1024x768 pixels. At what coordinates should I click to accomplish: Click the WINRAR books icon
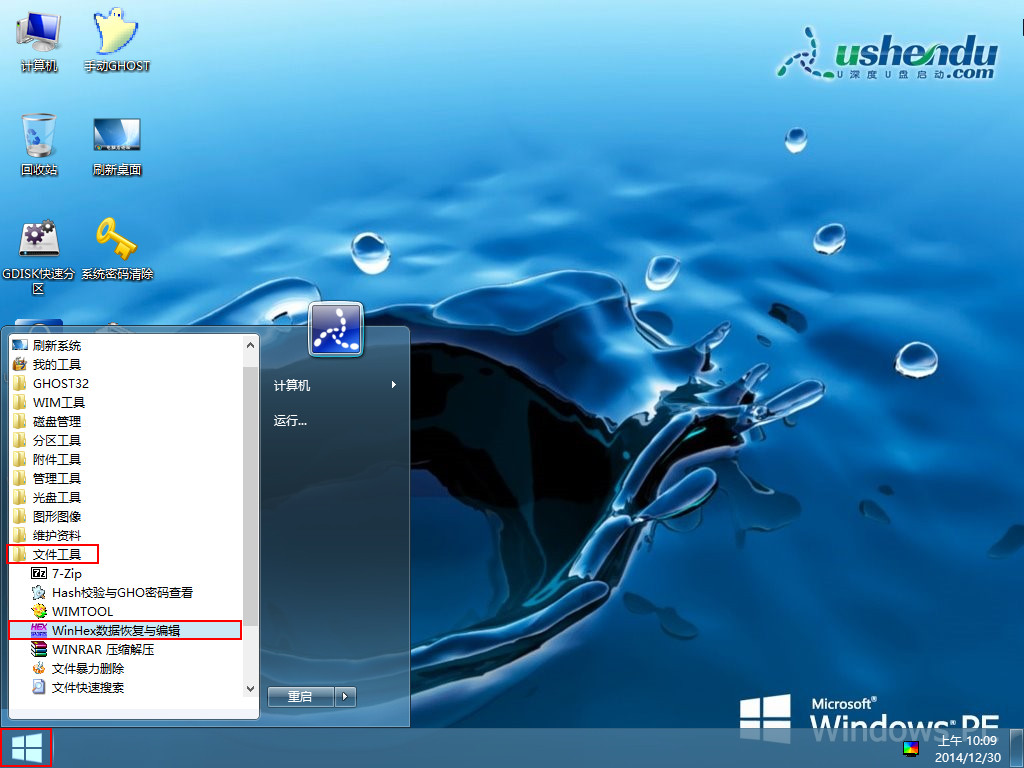click(39, 649)
